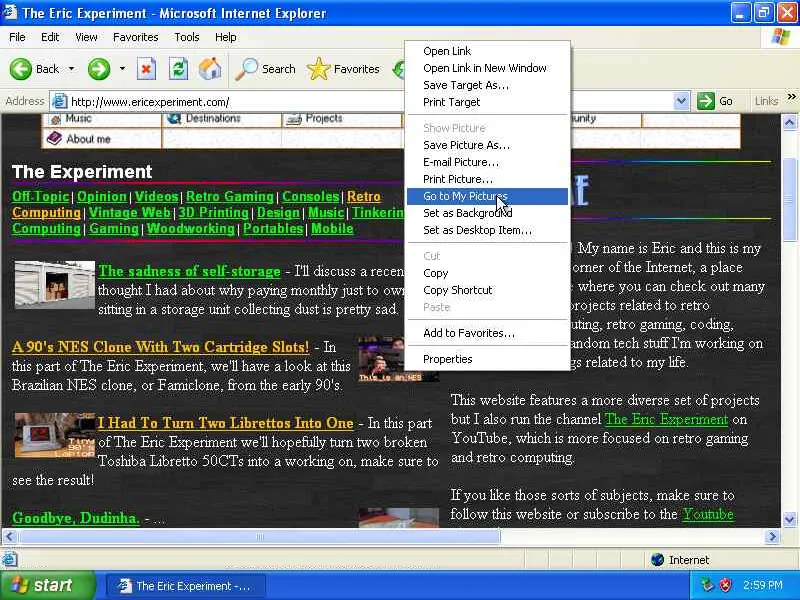Open the Edit menu

(x=50, y=37)
